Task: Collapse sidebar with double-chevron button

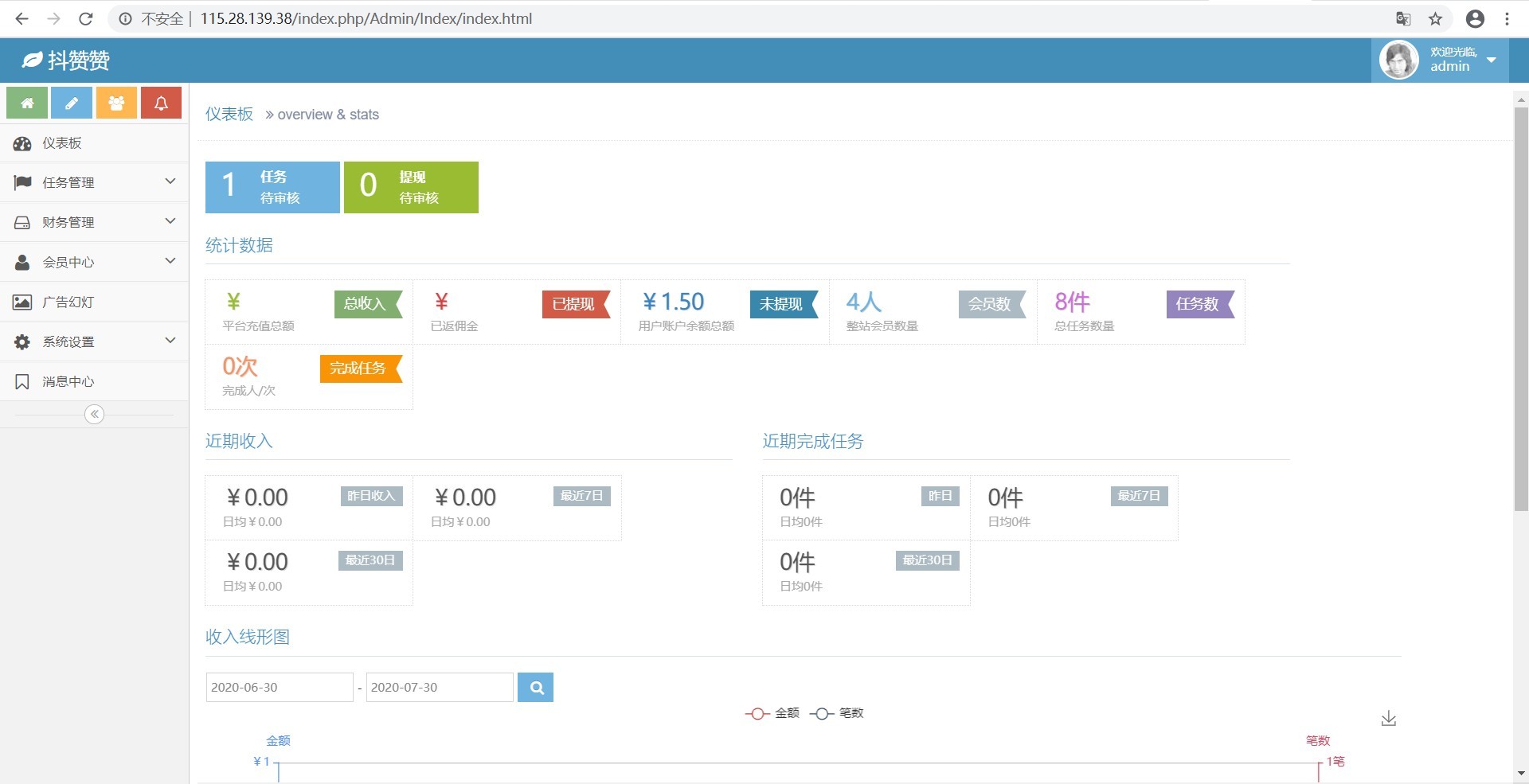Action: [95, 414]
